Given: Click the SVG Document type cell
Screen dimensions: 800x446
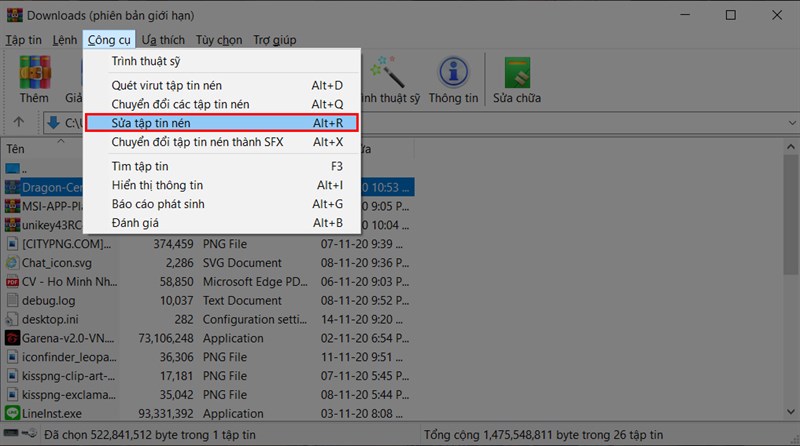Looking at the screenshot, I should pos(242,263).
